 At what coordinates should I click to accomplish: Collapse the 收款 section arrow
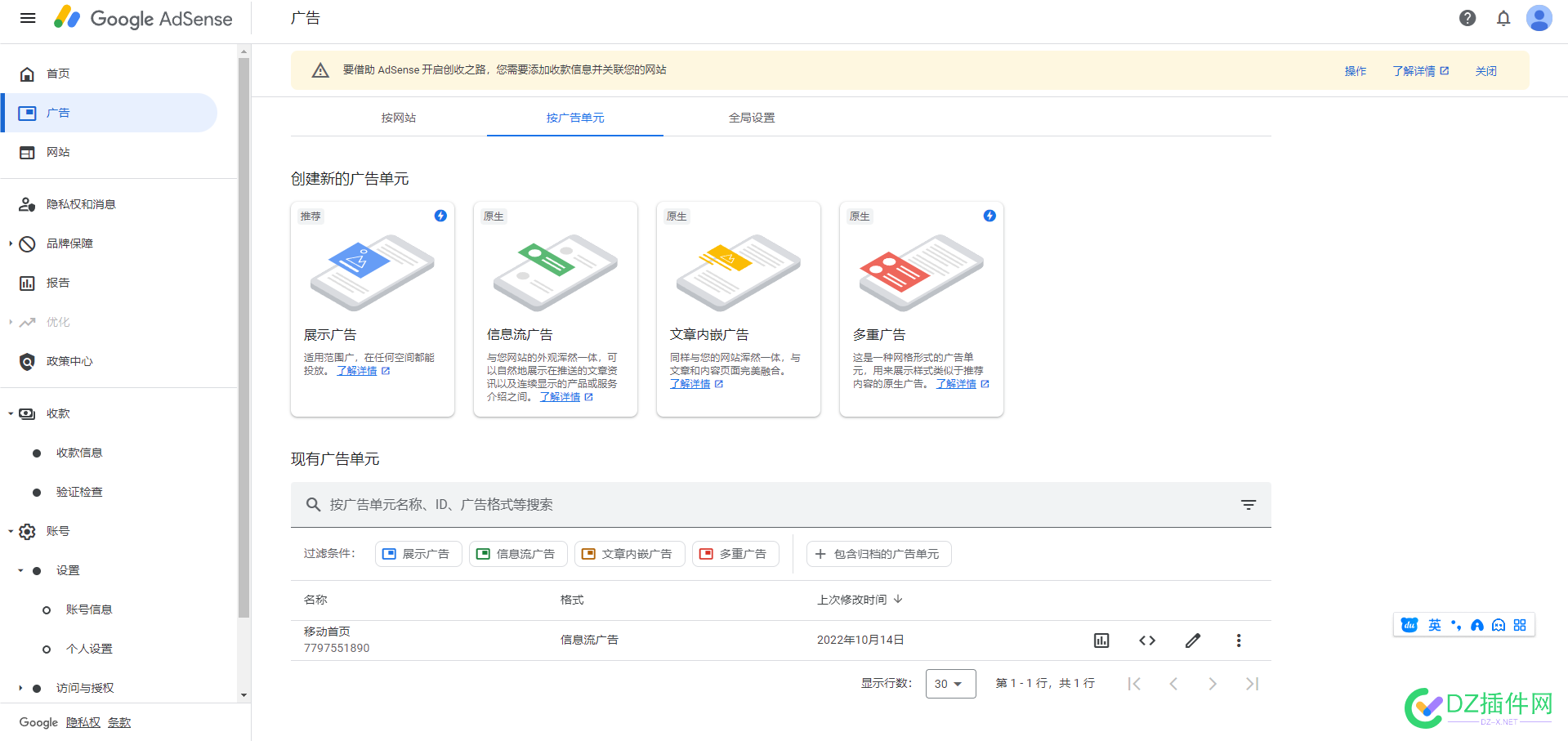[11, 413]
